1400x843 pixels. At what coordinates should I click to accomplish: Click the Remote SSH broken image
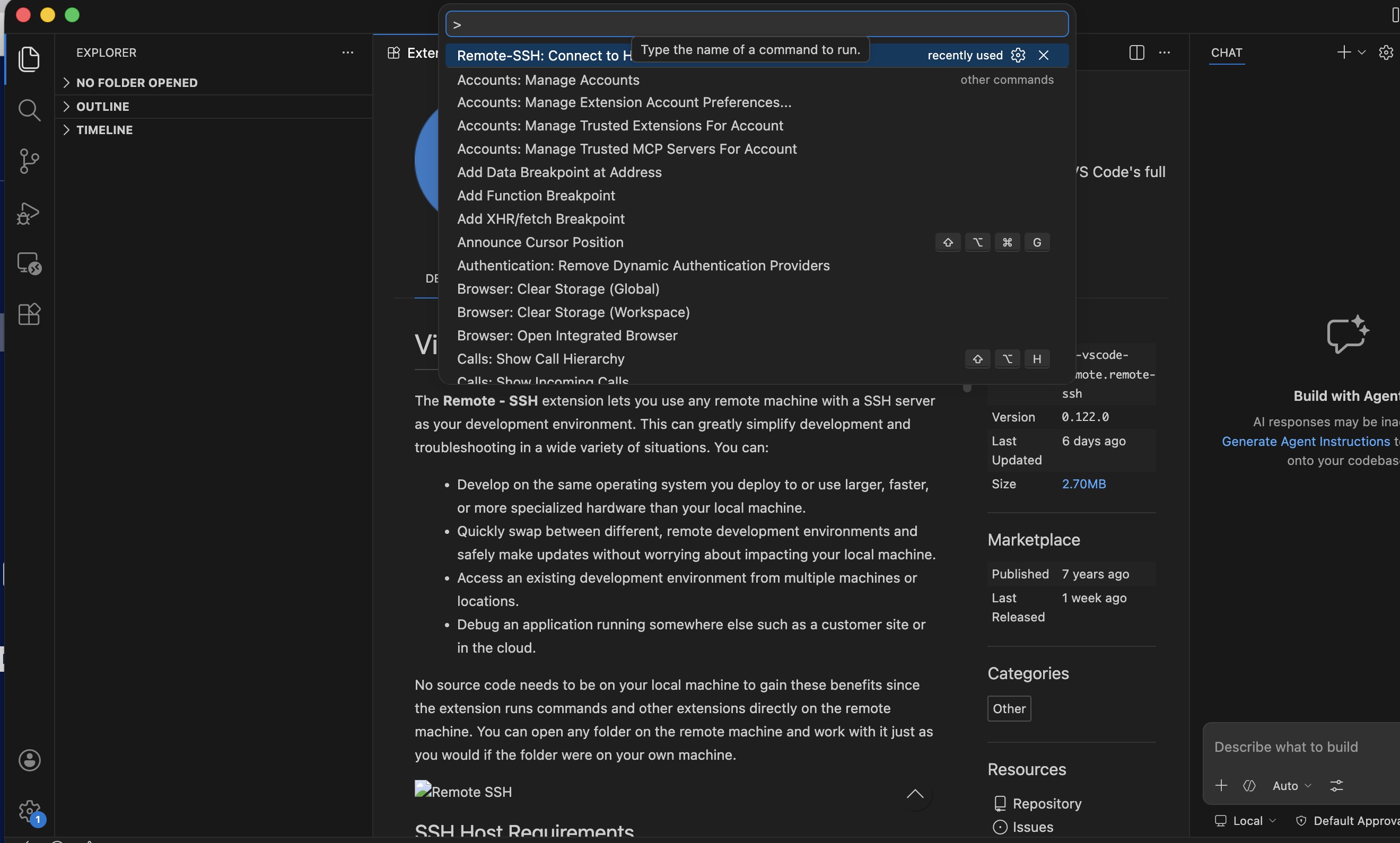pyautogui.click(x=463, y=791)
